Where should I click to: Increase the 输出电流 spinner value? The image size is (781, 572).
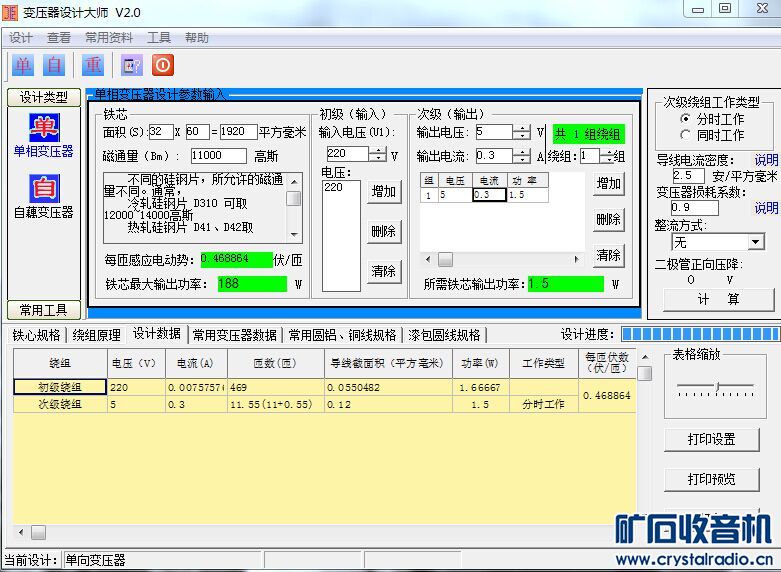point(521,152)
